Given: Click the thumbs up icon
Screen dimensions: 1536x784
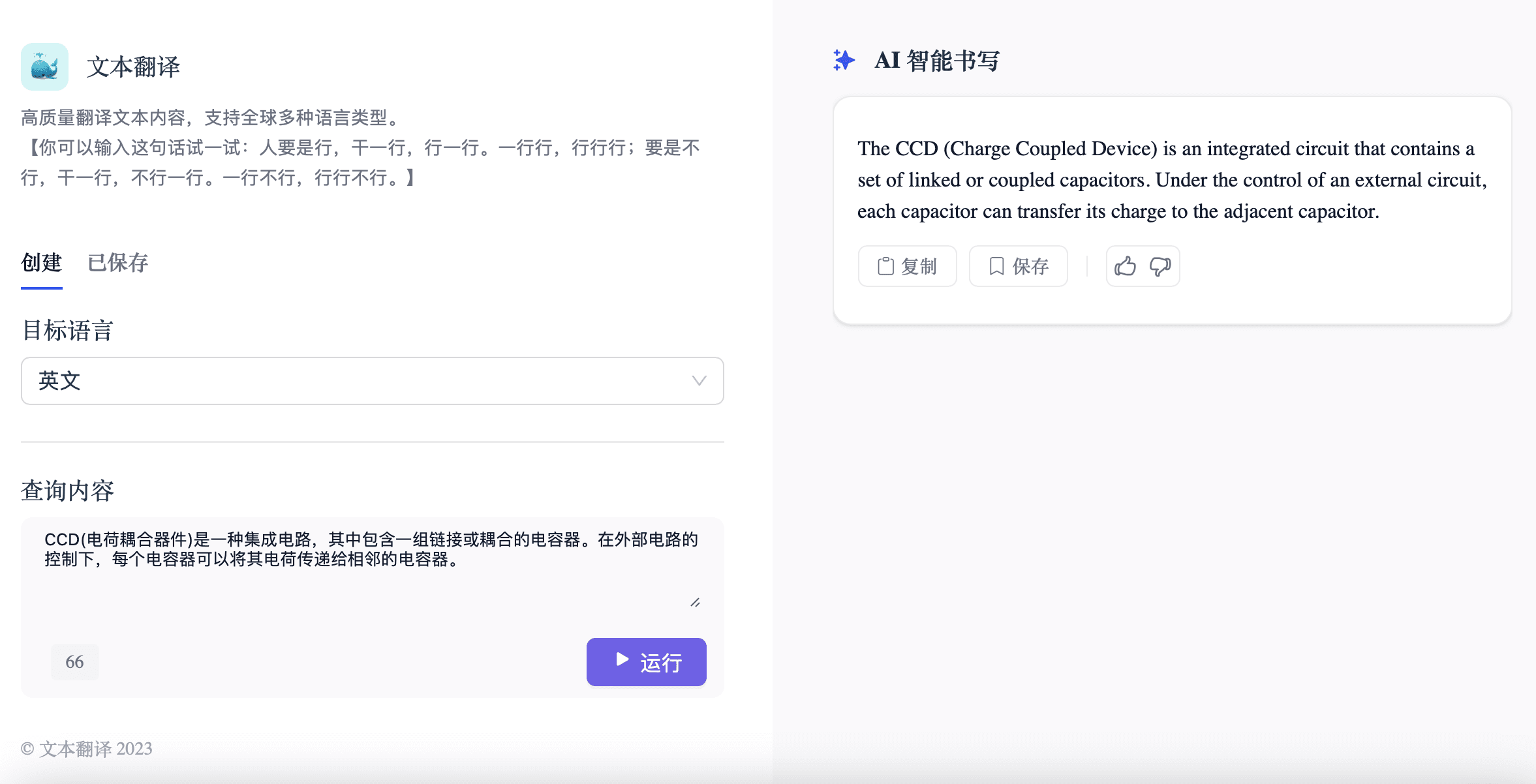Looking at the screenshot, I should 1125,266.
